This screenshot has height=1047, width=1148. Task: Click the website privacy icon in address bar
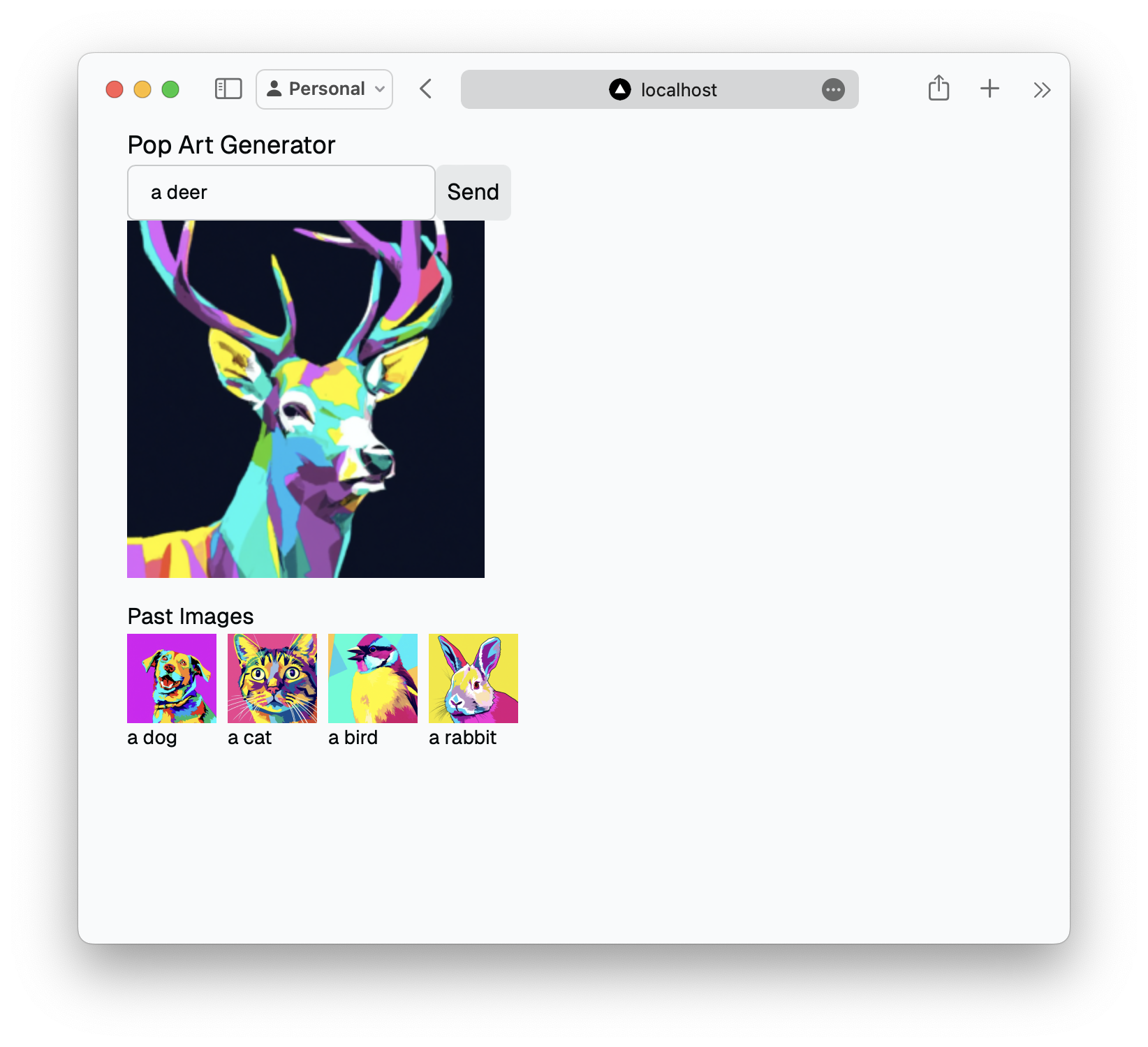619,89
